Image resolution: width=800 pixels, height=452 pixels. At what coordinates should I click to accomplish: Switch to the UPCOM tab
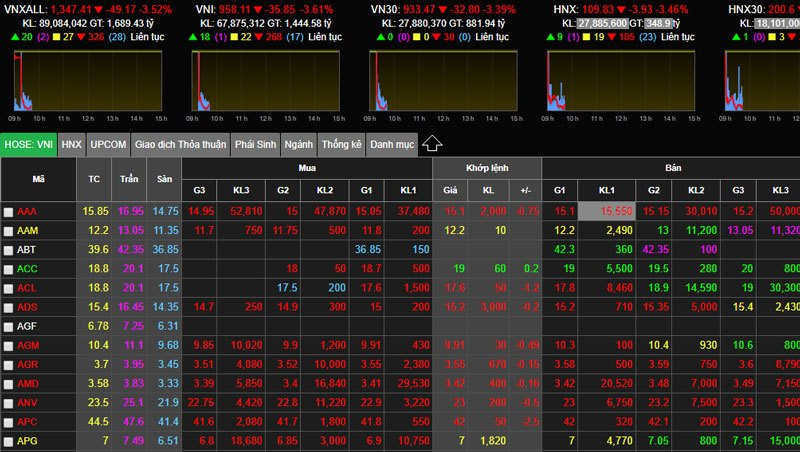[108, 144]
